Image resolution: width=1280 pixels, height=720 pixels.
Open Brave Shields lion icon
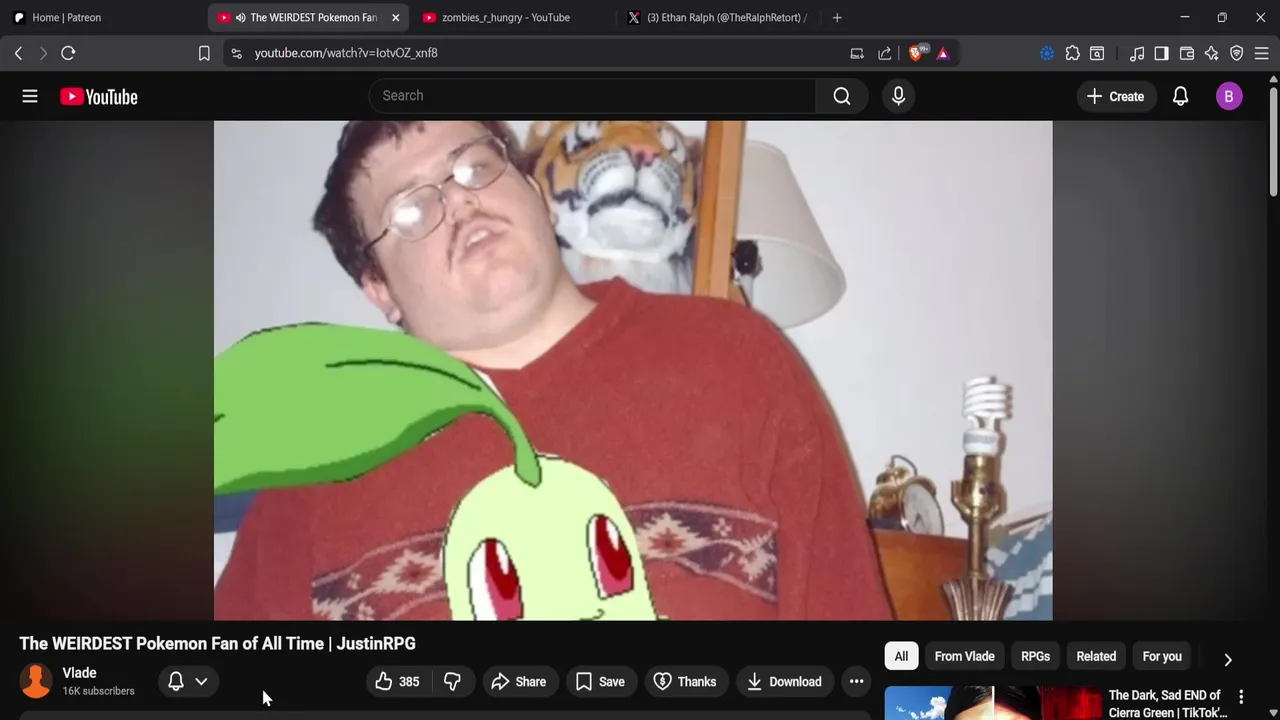[x=917, y=53]
